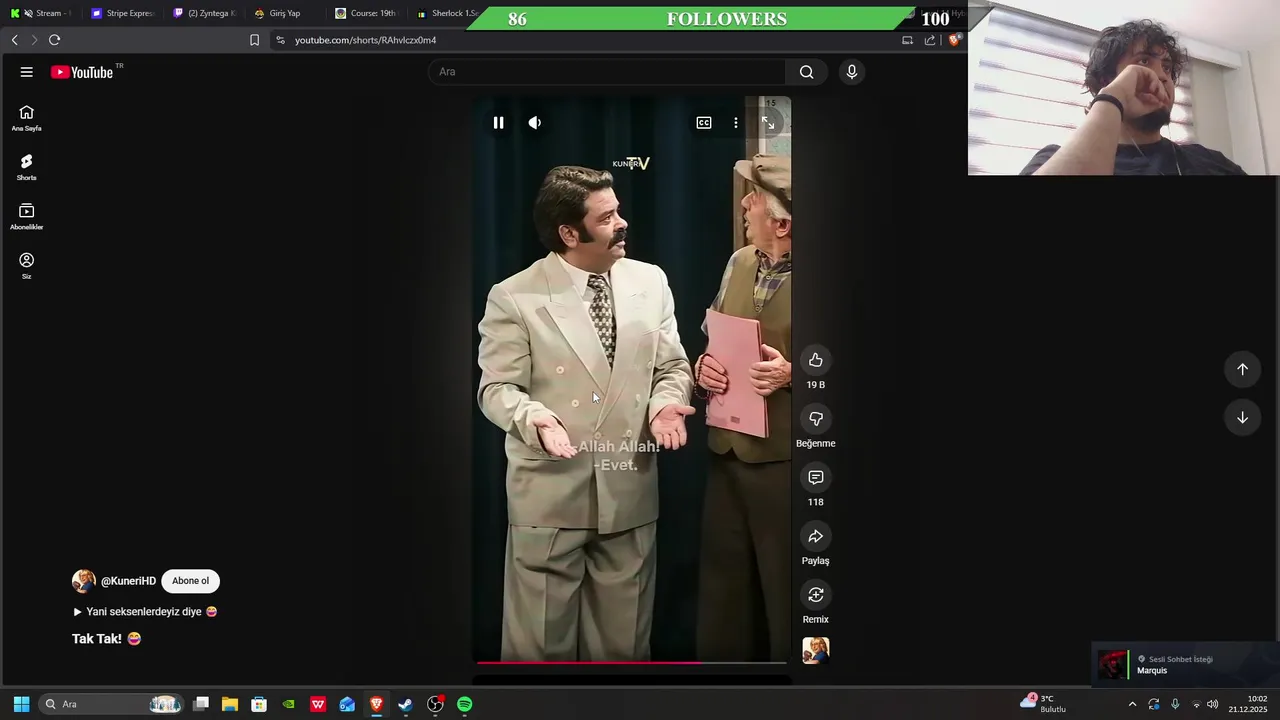This screenshot has height=720, width=1280.
Task: Toggle closed captions on the Short
Action: coord(704,123)
